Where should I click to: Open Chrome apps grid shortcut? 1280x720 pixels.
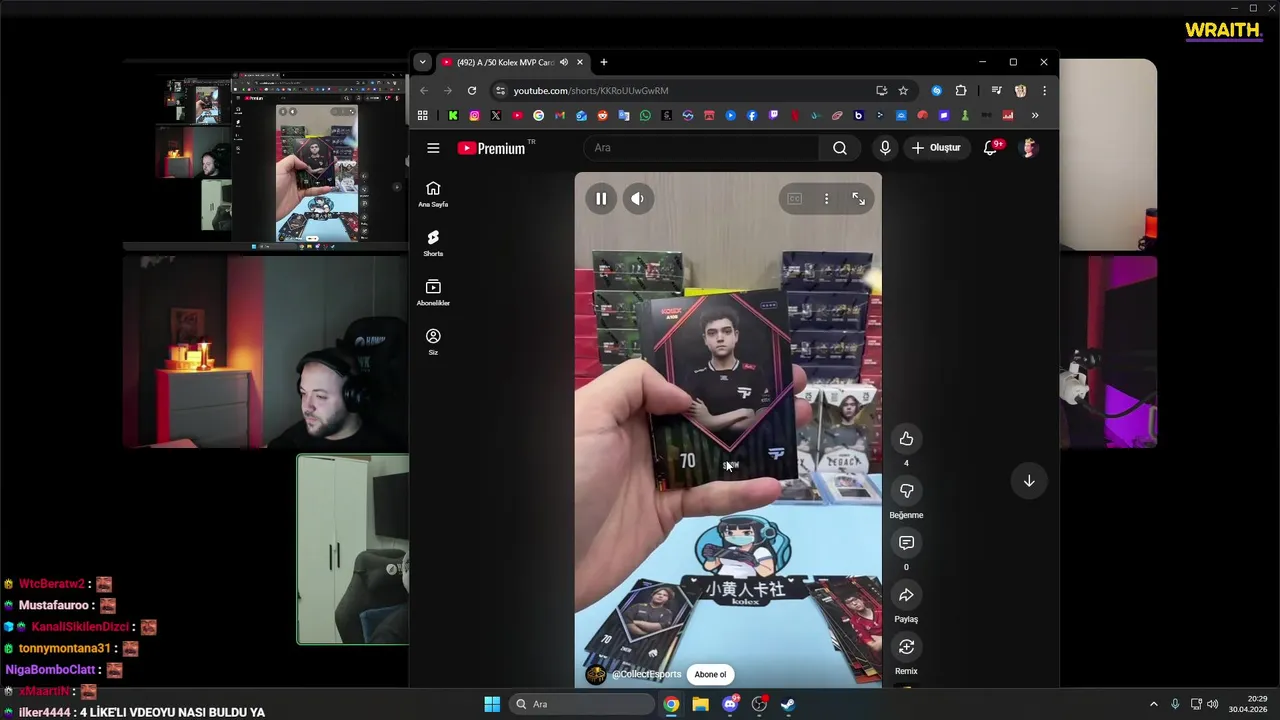422,116
